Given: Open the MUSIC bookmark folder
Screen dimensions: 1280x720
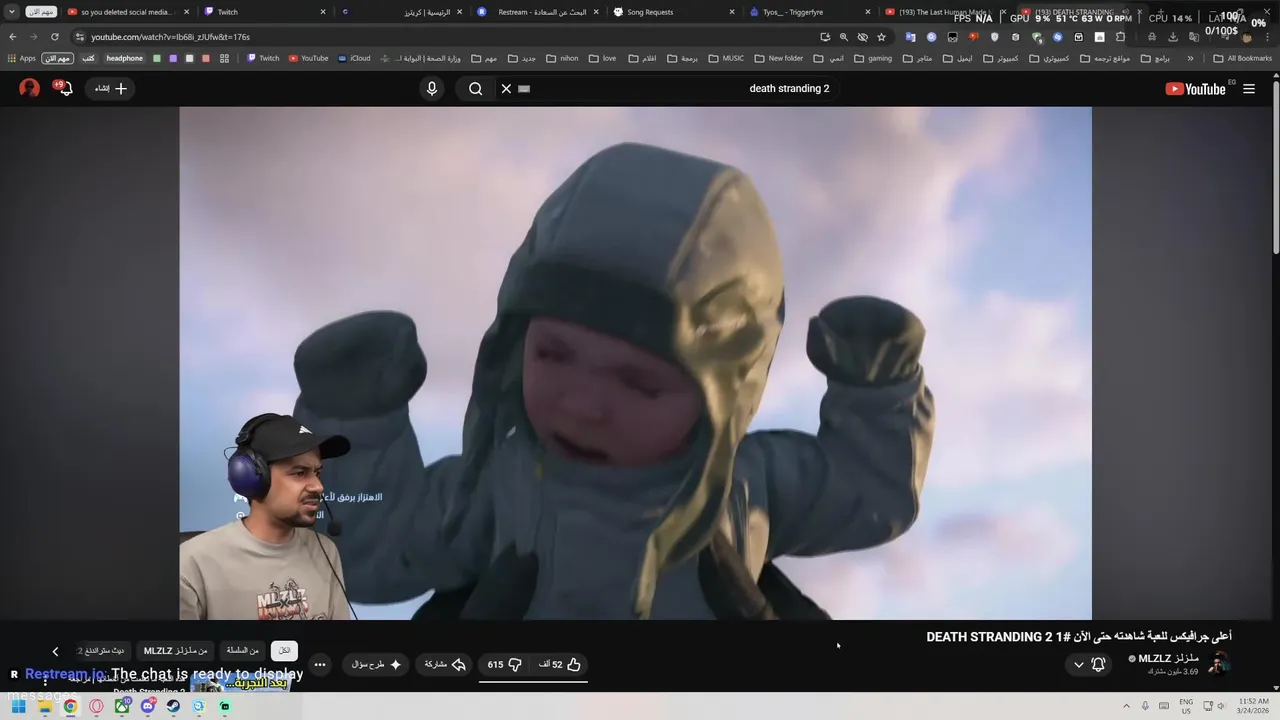Looking at the screenshot, I should tap(726, 59).
